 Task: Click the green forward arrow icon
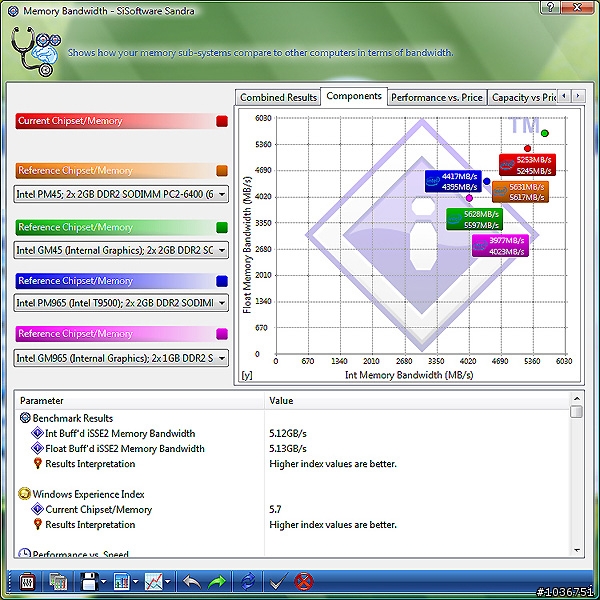(217, 582)
